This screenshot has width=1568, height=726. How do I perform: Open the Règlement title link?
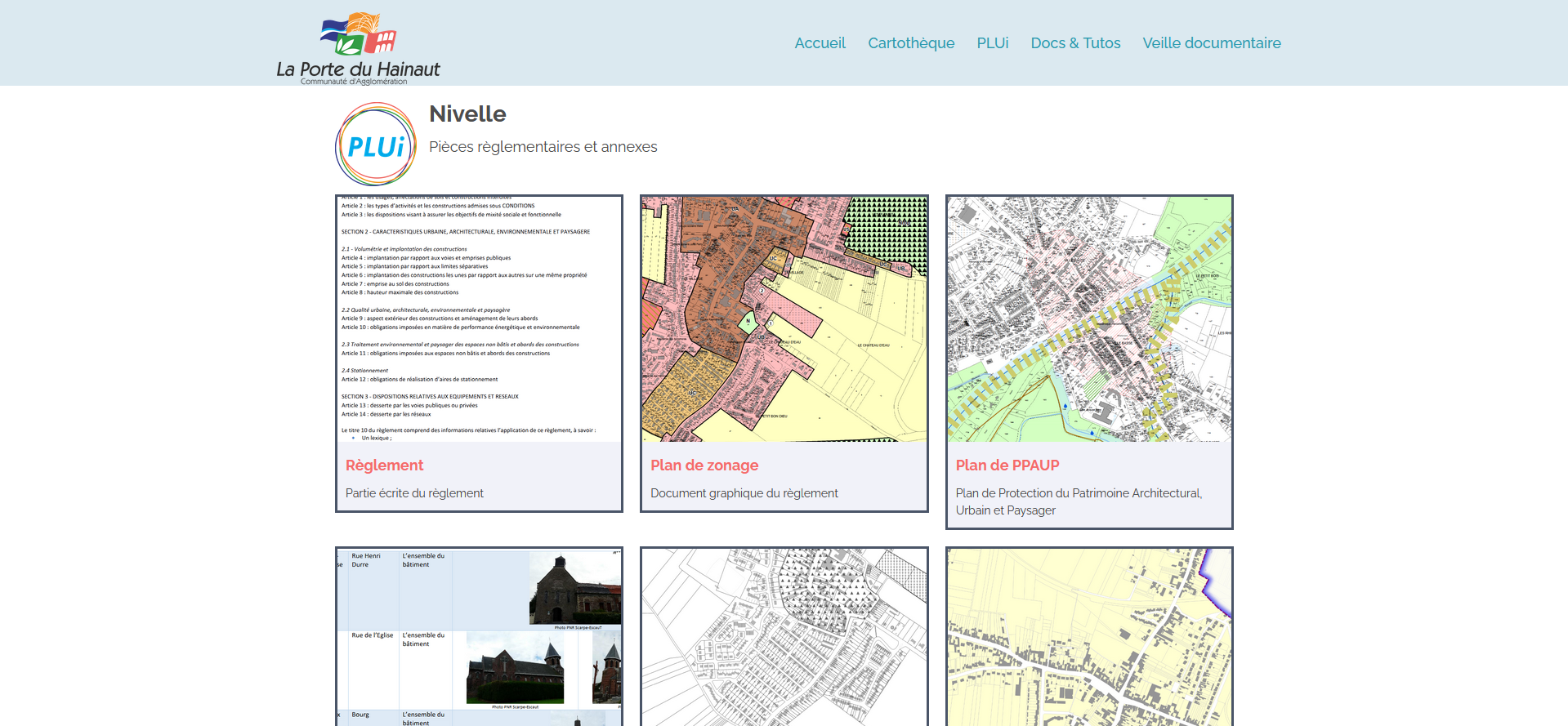tap(384, 465)
